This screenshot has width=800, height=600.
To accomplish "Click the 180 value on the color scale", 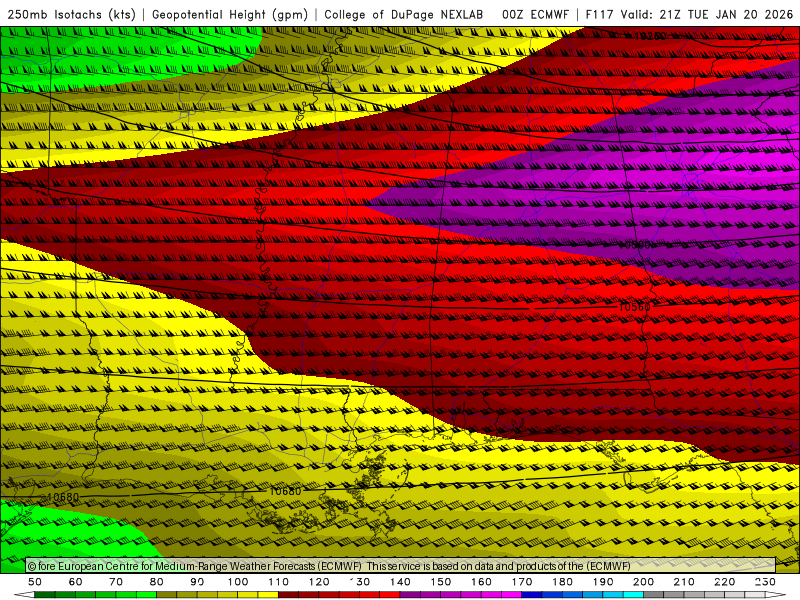I will (562, 582).
